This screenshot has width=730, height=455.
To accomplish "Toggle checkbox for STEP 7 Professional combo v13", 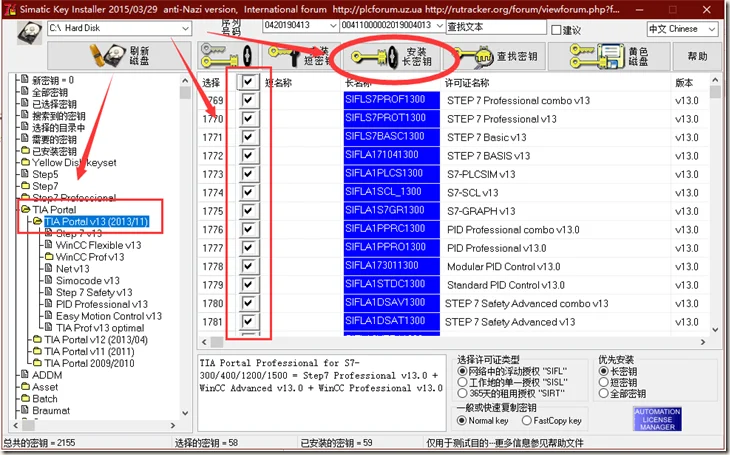I will (248, 100).
